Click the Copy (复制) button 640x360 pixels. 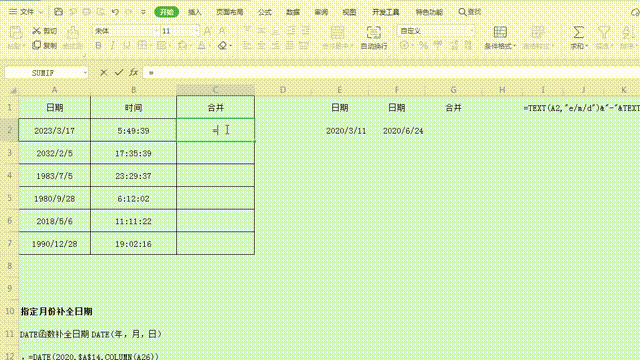click(x=44, y=45)
